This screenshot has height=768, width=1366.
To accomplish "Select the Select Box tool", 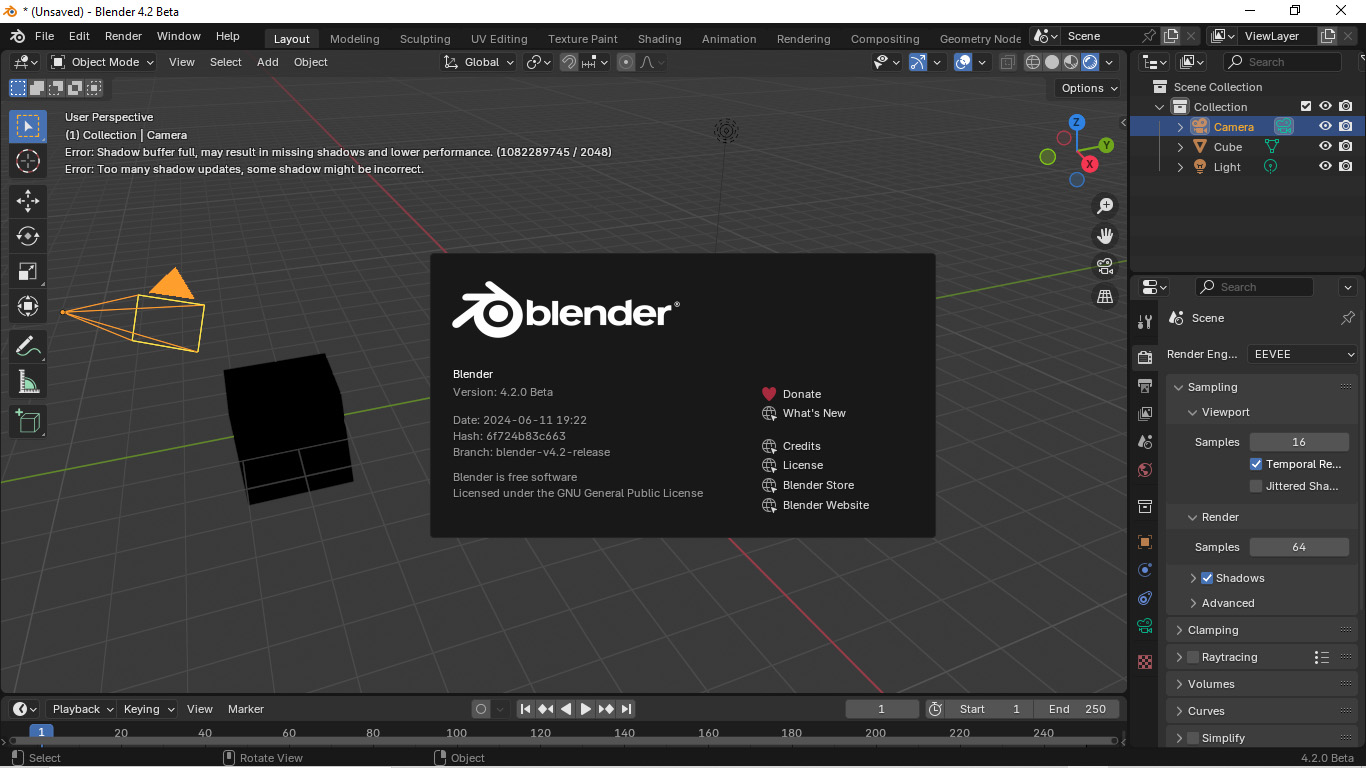I will pyautogui.click(x=28, y=126).
